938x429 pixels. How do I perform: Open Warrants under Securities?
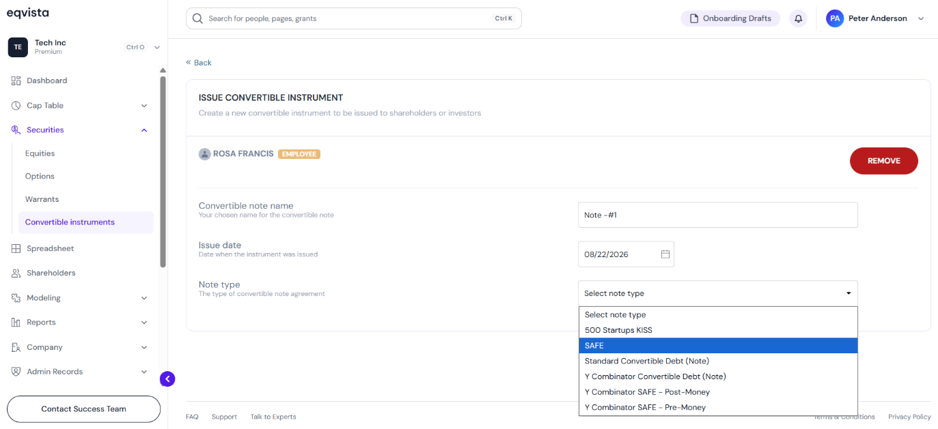click(x=42, y=199)
